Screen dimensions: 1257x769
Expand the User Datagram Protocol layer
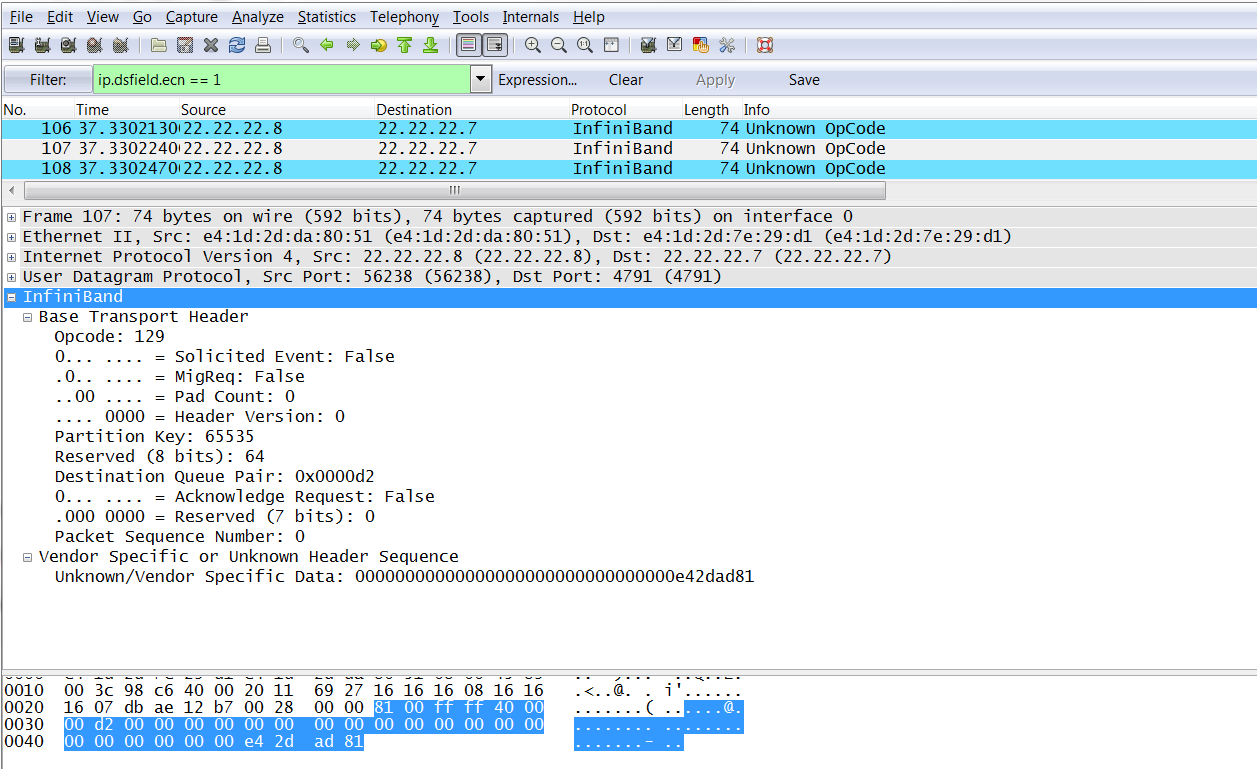9,277
